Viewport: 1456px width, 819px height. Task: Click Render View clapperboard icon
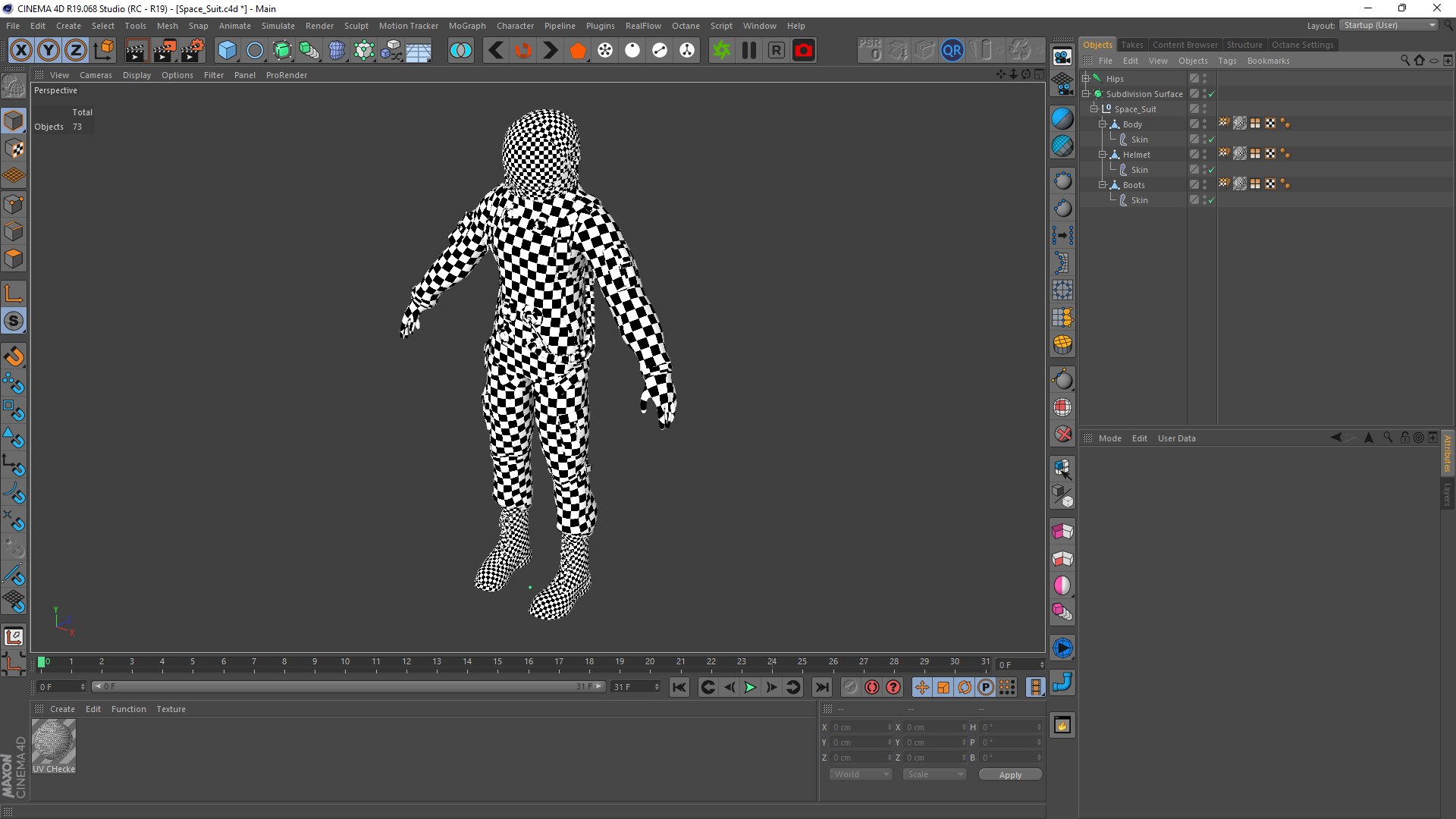pos(136,51)
